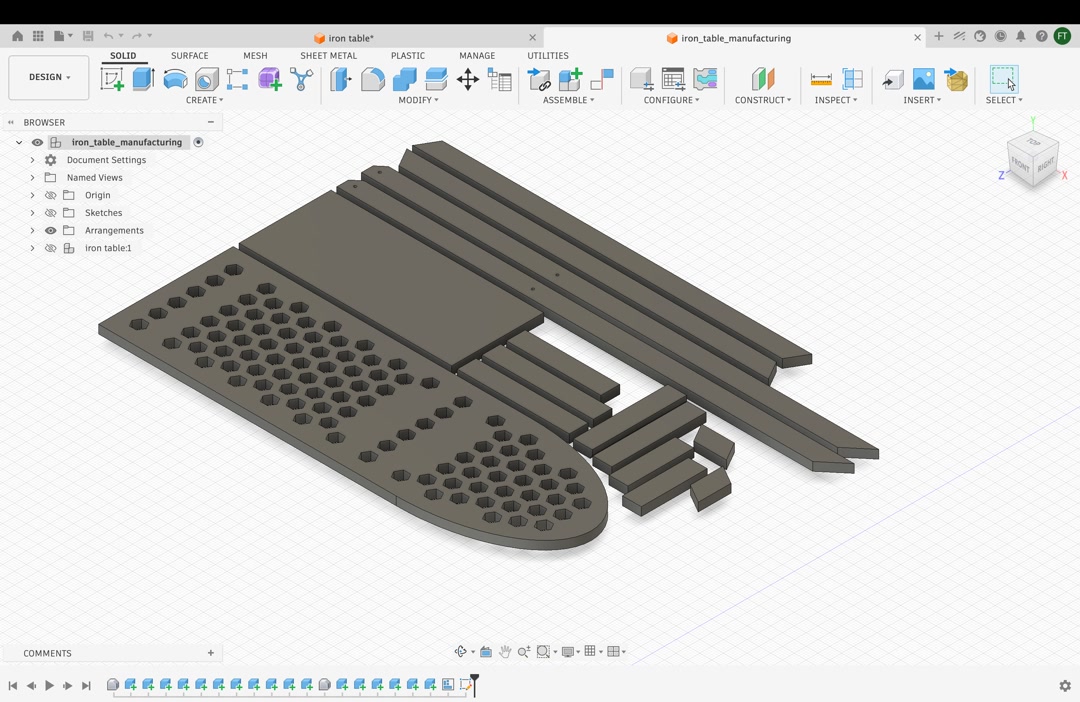Select the Press Pull tool
This screenshot has width=1080, height=702.
pos(340,79)
